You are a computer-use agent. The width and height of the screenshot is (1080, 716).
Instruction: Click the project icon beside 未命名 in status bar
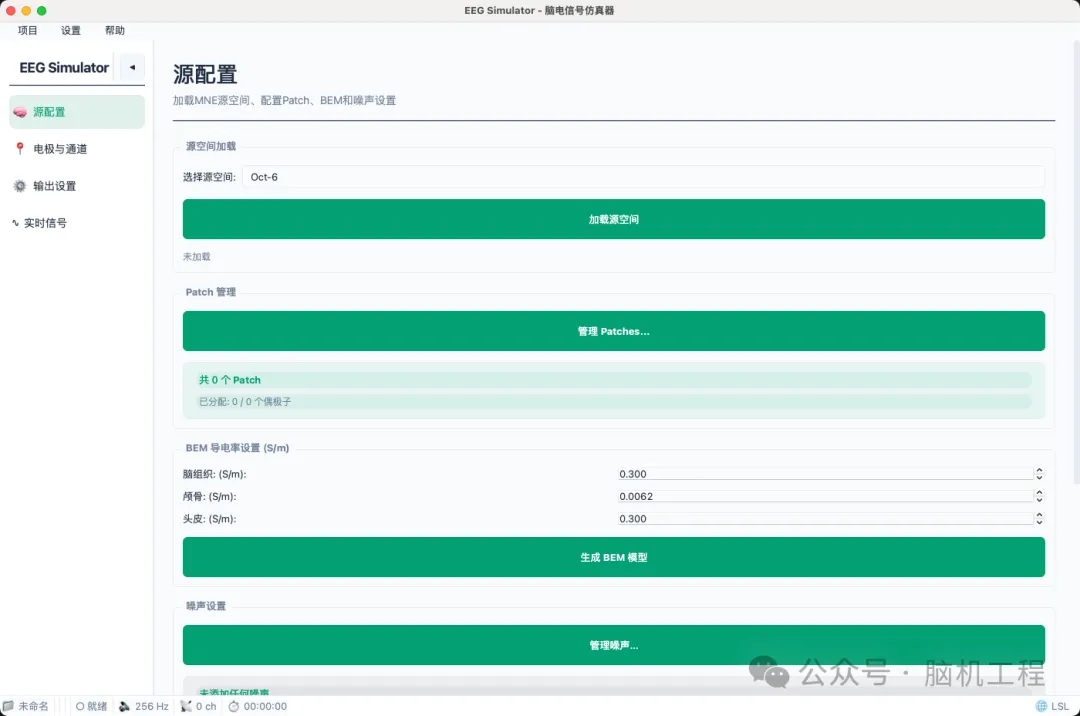click(x=8, y=706)
